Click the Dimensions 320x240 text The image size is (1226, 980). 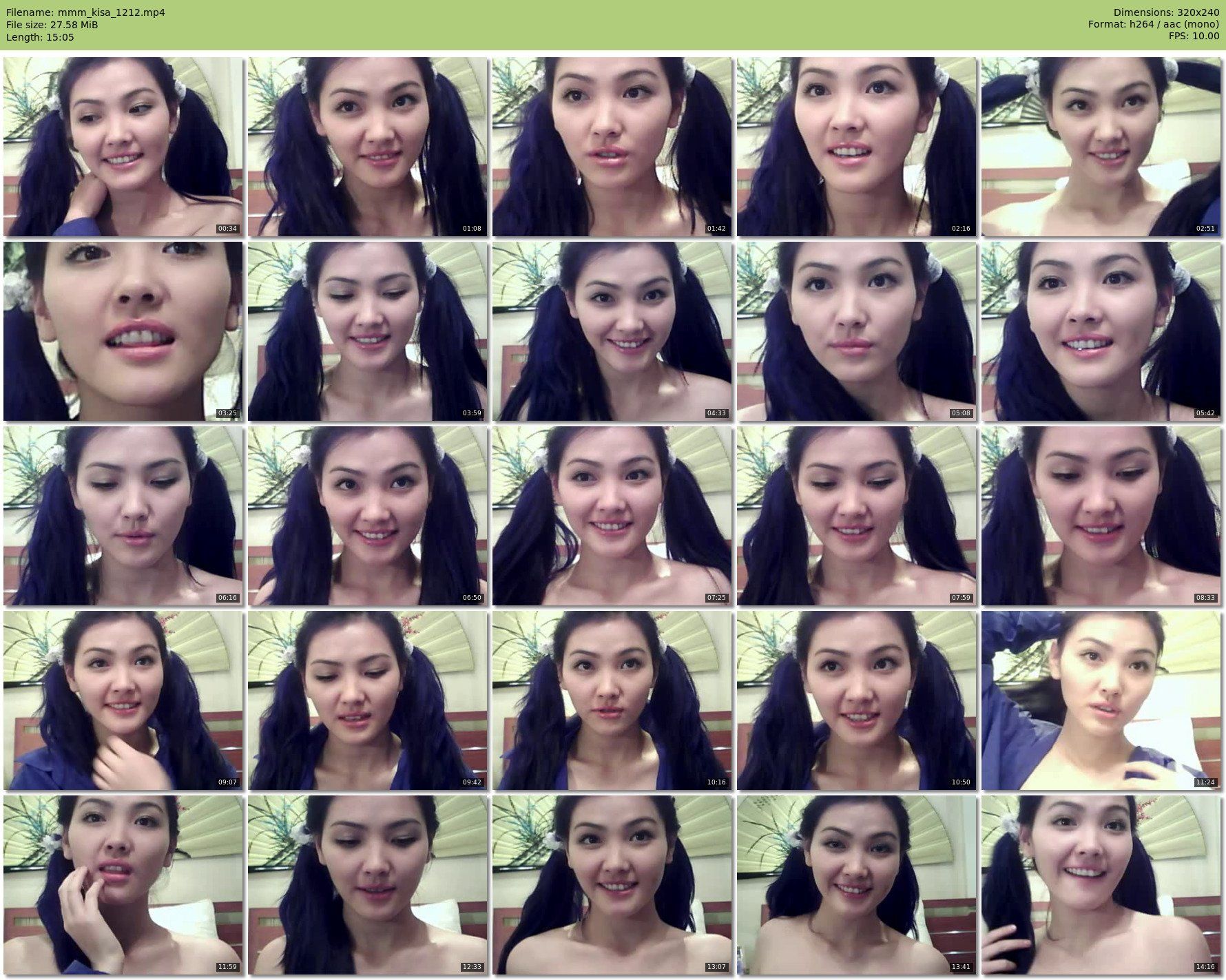(x=1166, y=12)
